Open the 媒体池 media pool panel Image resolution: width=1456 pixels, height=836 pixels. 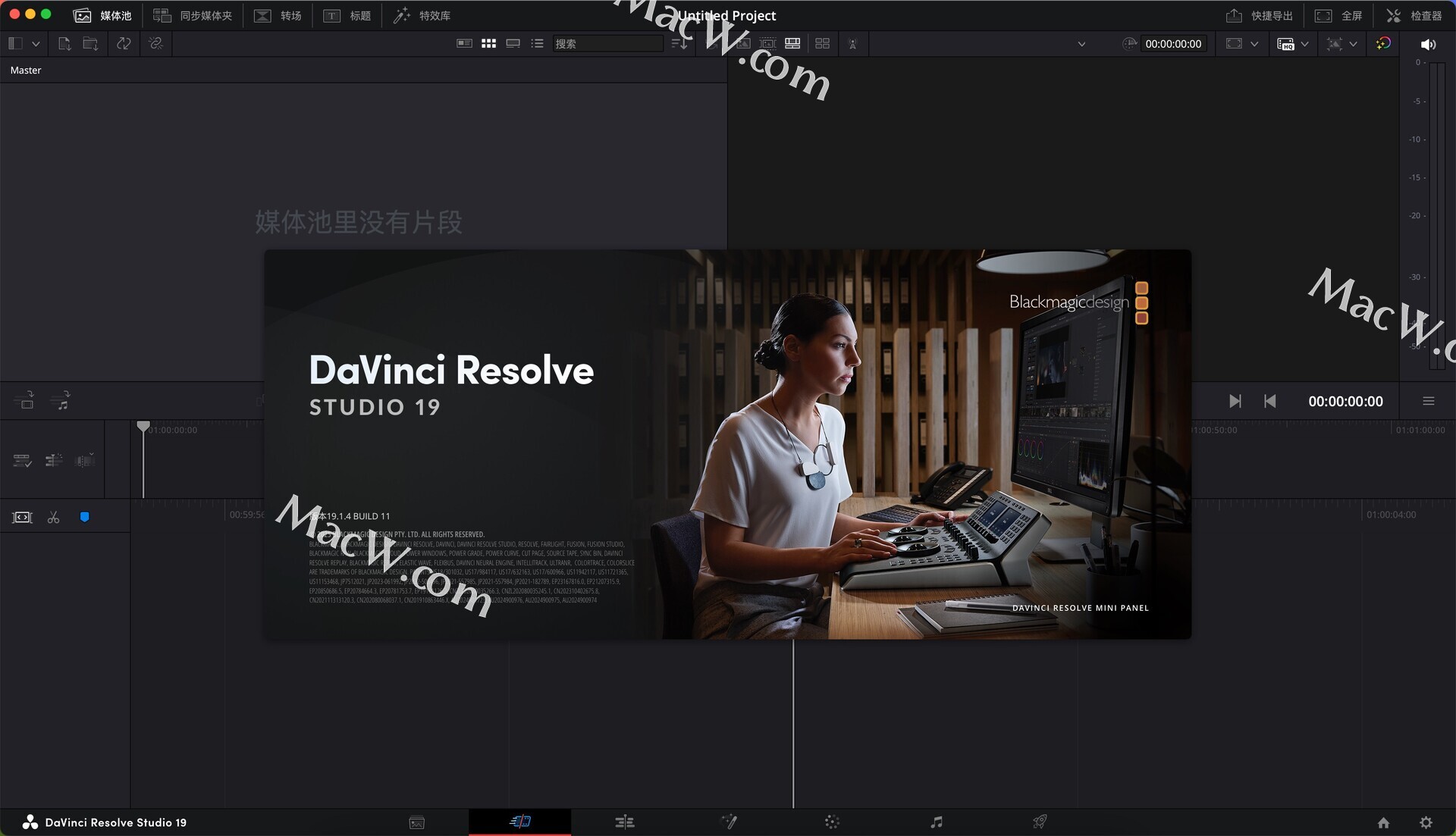click(x=102, y=15)
